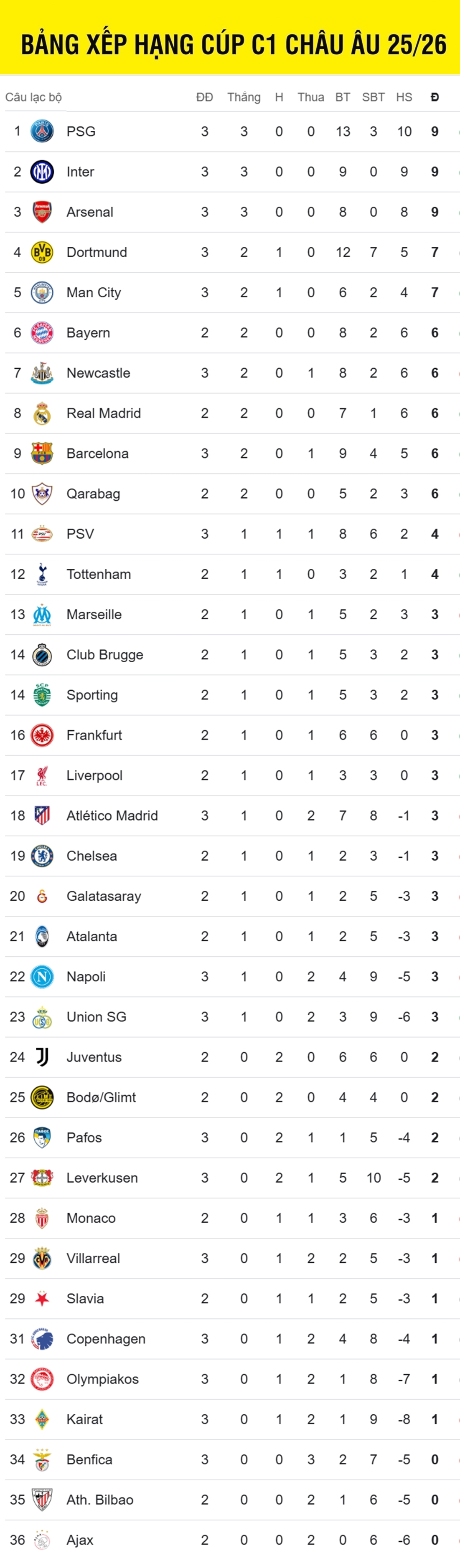Click the PSG club logo

(x=42, y=132)
